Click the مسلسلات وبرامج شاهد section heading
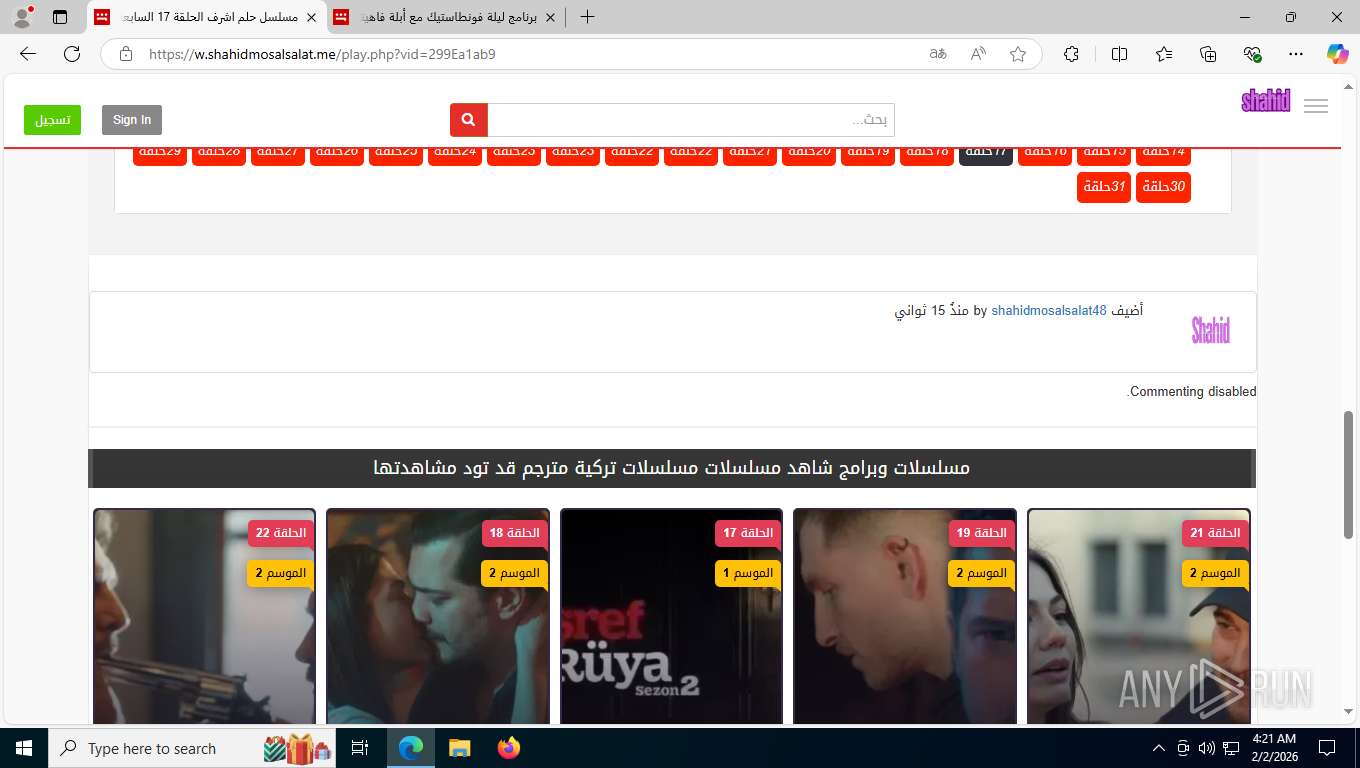Viewport: 1360px width, 768px height. click(672, 468)
